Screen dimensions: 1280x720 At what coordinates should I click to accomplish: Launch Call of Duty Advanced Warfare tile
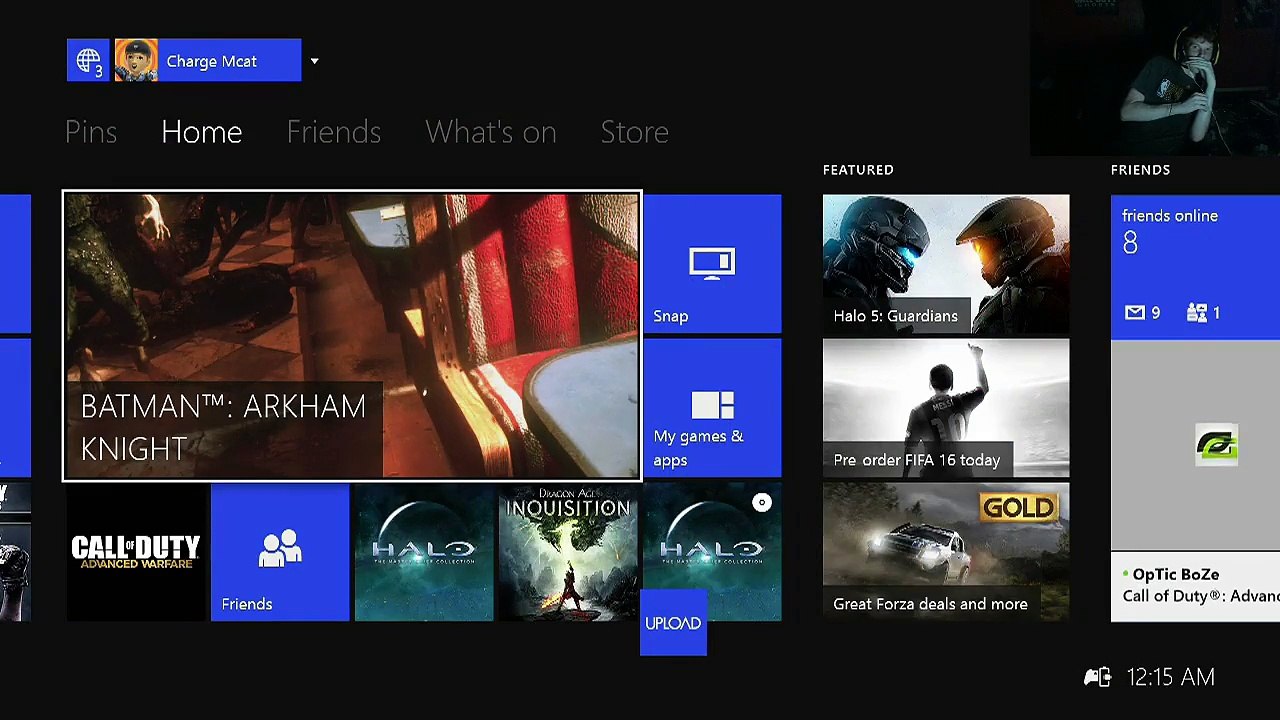click(x=136, y=552)
